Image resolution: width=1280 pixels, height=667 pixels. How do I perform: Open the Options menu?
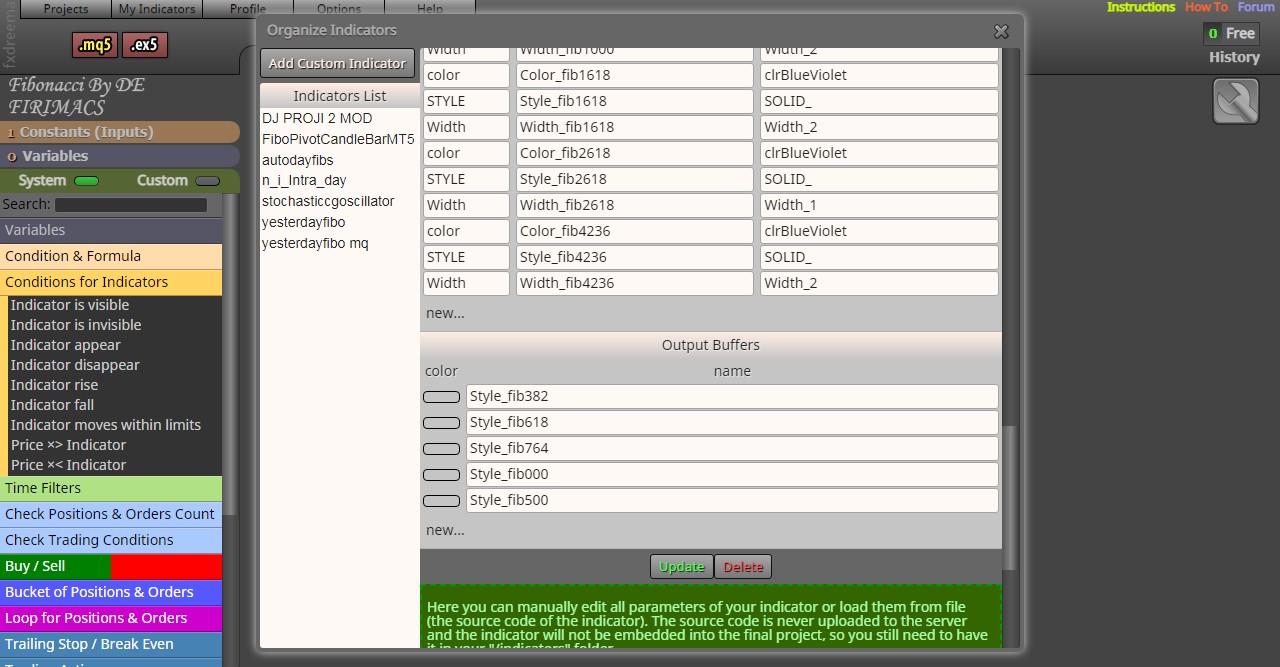[x=339, y=9]
